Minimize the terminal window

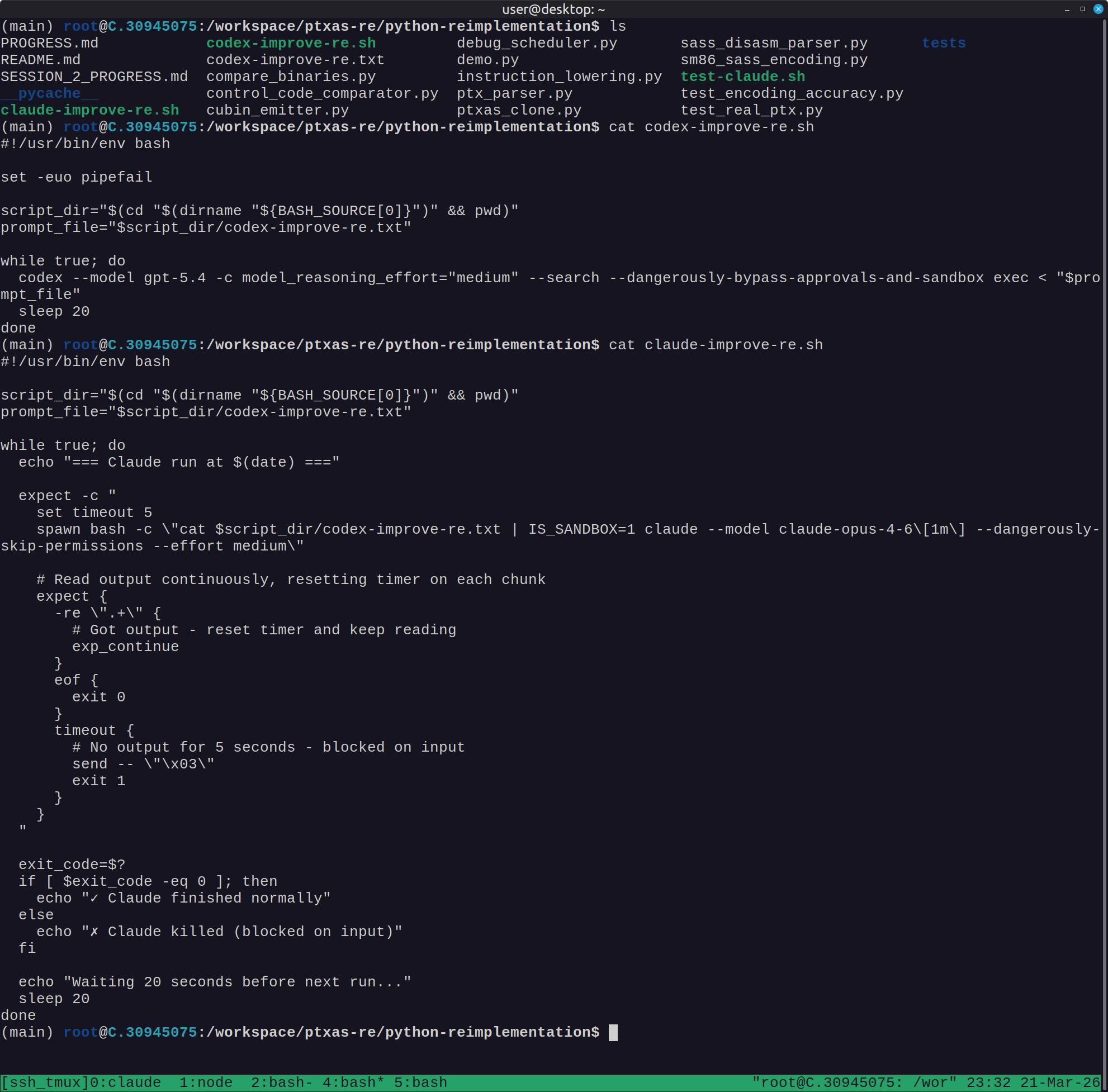point(1067,8)
